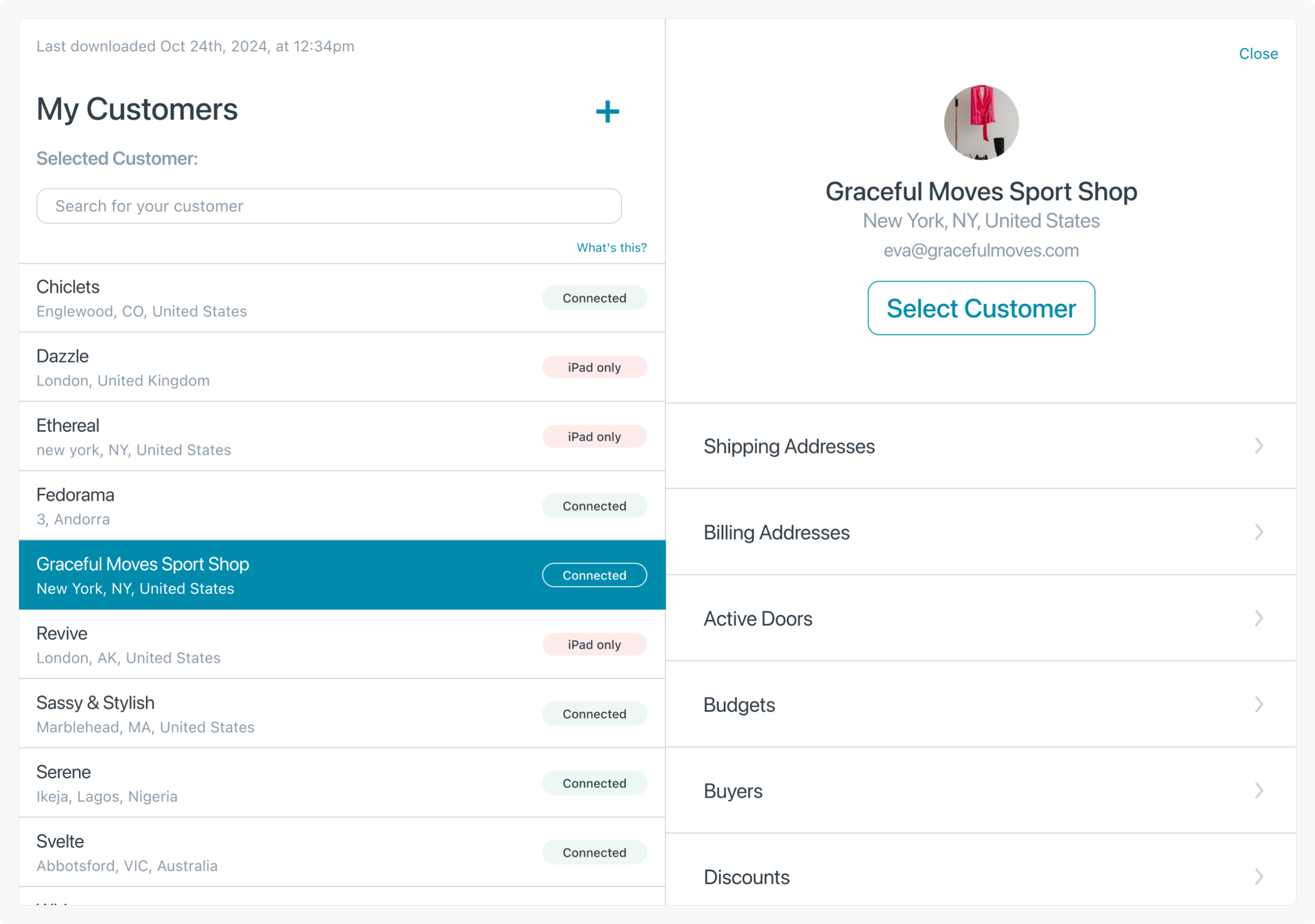Screen dimensions: 1315x924
Task: Click Connected badge on Fedorama row
Action: [594, 506]
